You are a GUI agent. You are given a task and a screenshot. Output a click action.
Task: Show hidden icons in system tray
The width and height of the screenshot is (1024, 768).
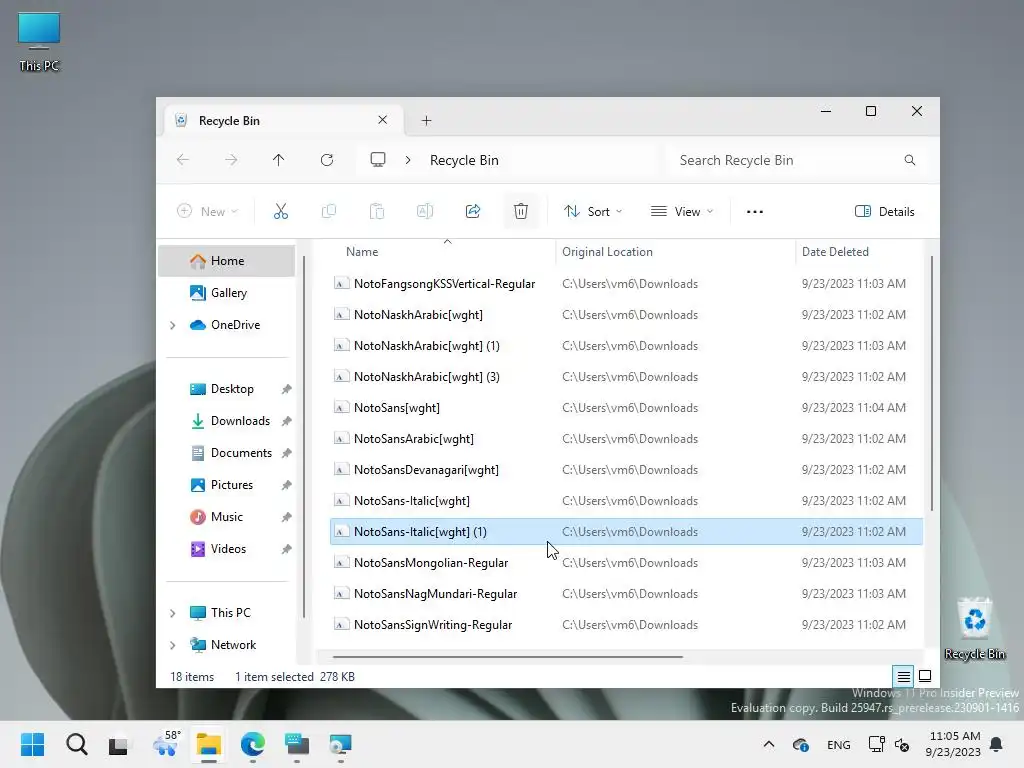(x=769, y=744)
